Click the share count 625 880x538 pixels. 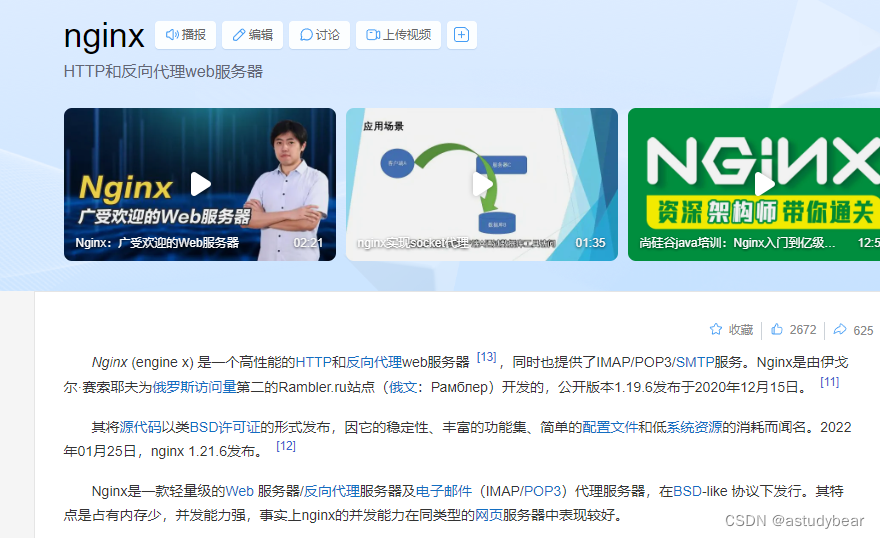click(x=863, y=330)
